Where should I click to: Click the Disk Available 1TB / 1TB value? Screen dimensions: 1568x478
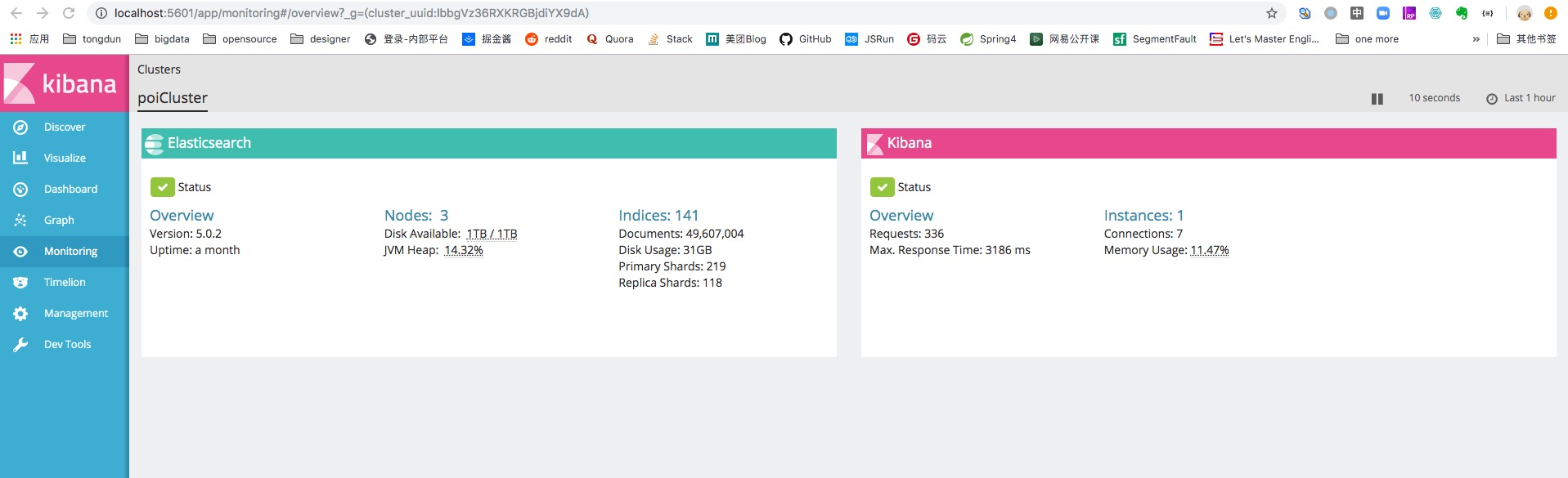click(492, 235)
